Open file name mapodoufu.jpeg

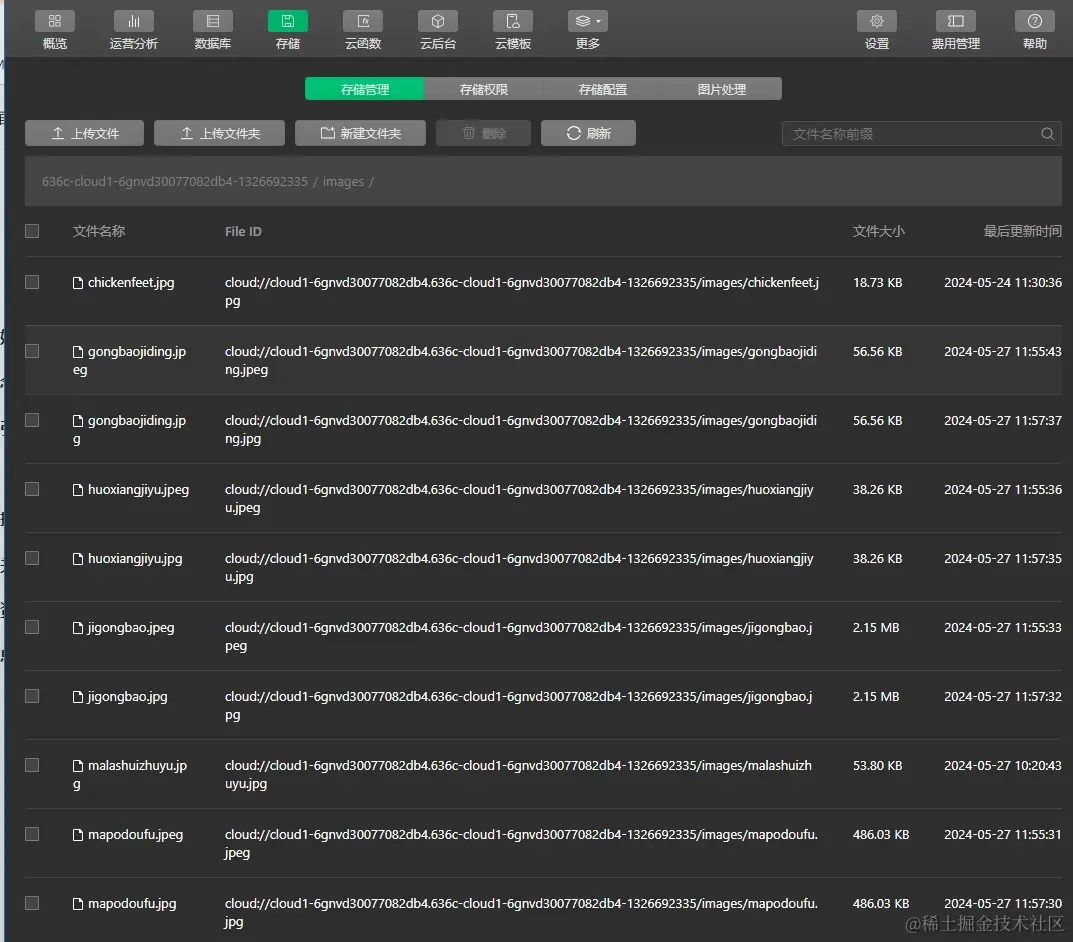click(x=135, y=835)
